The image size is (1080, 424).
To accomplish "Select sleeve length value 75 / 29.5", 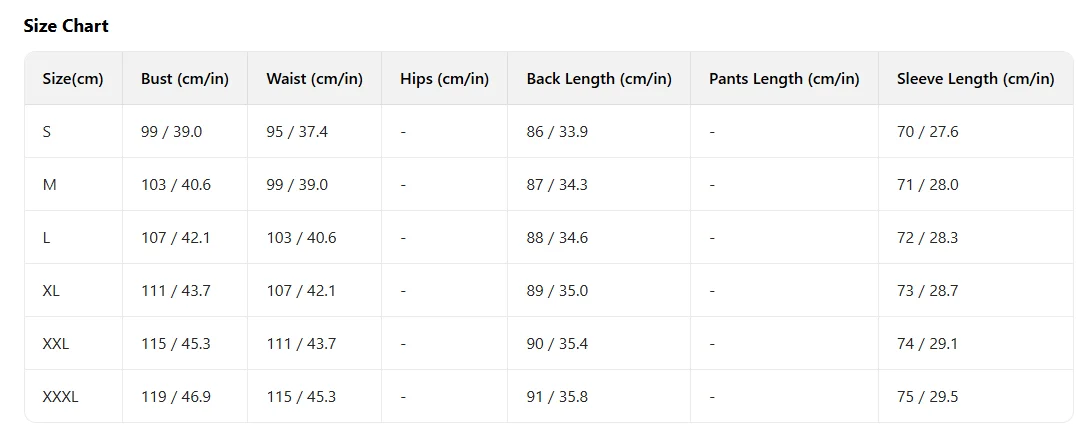I will [927, 397].
